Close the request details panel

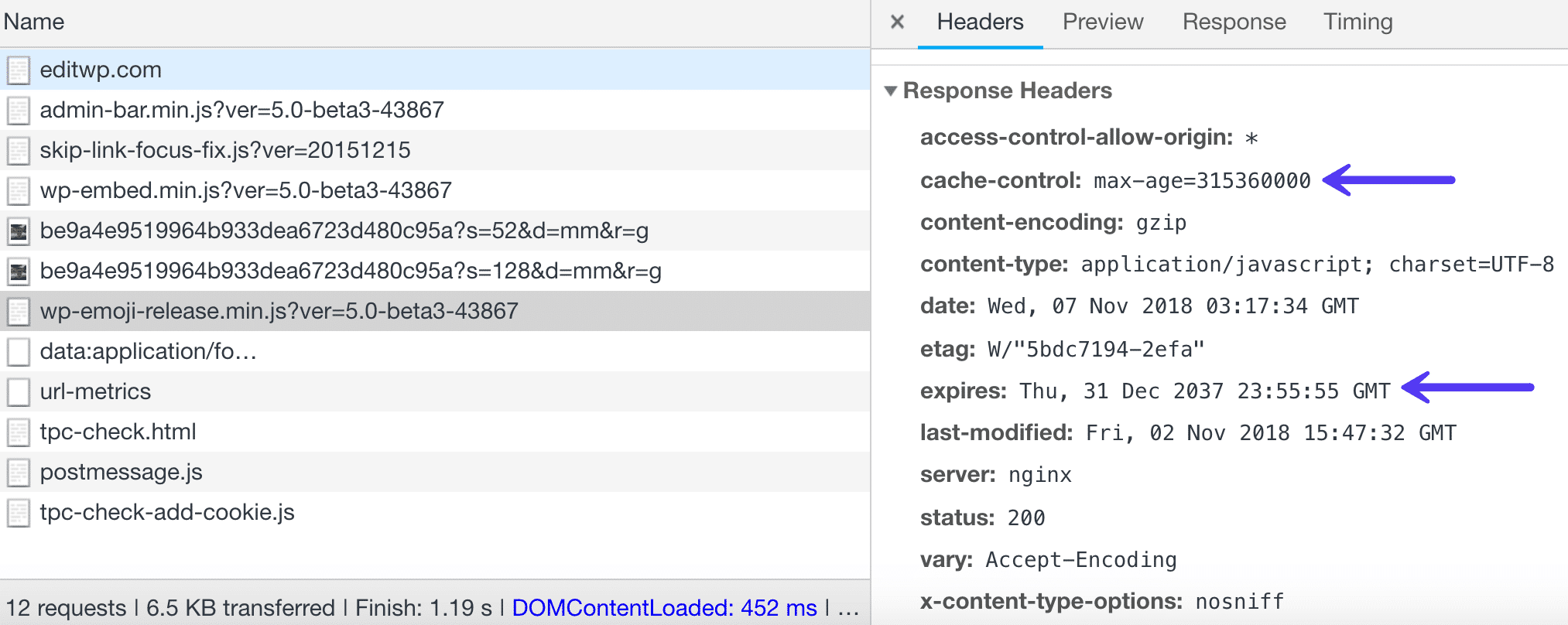click(897, 22)
